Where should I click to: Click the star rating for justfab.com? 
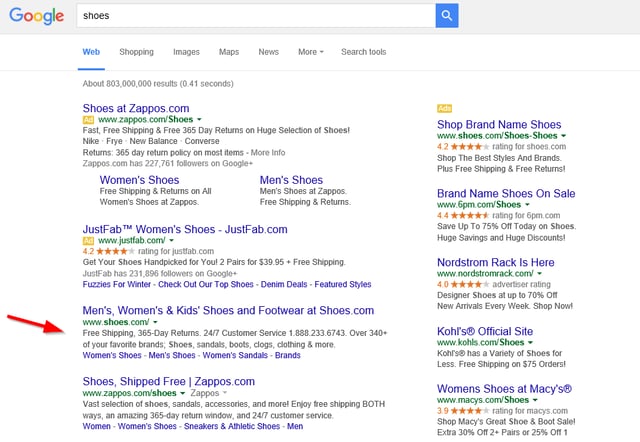click(116, 251)
